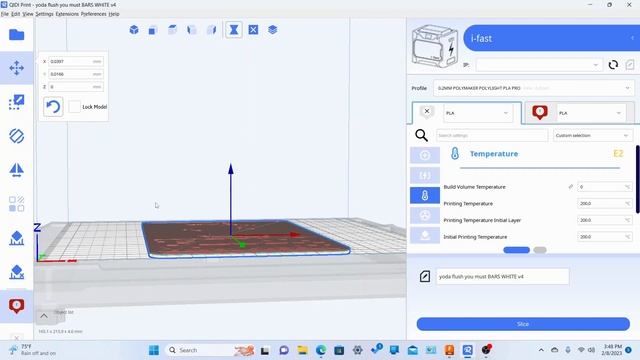Click the file name edit pencil icon
This screenshot has width=640, height=360.
coord(425,276)
